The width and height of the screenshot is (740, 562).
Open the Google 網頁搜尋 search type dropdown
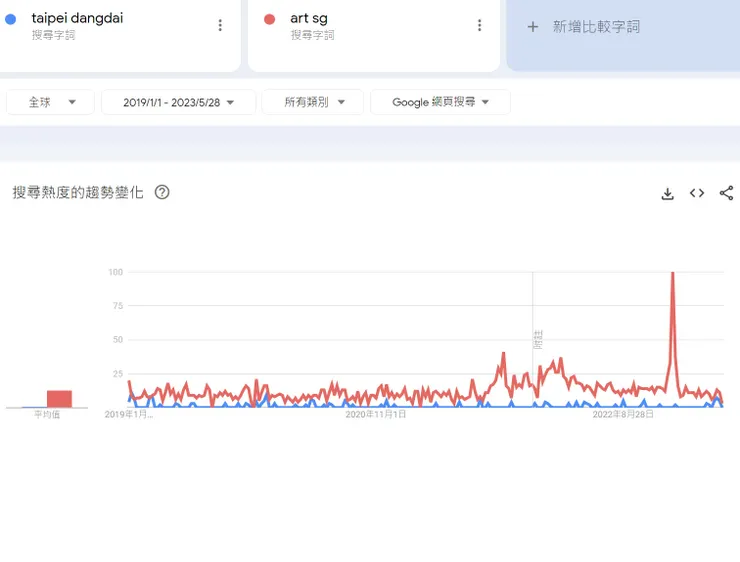[440, 102]
